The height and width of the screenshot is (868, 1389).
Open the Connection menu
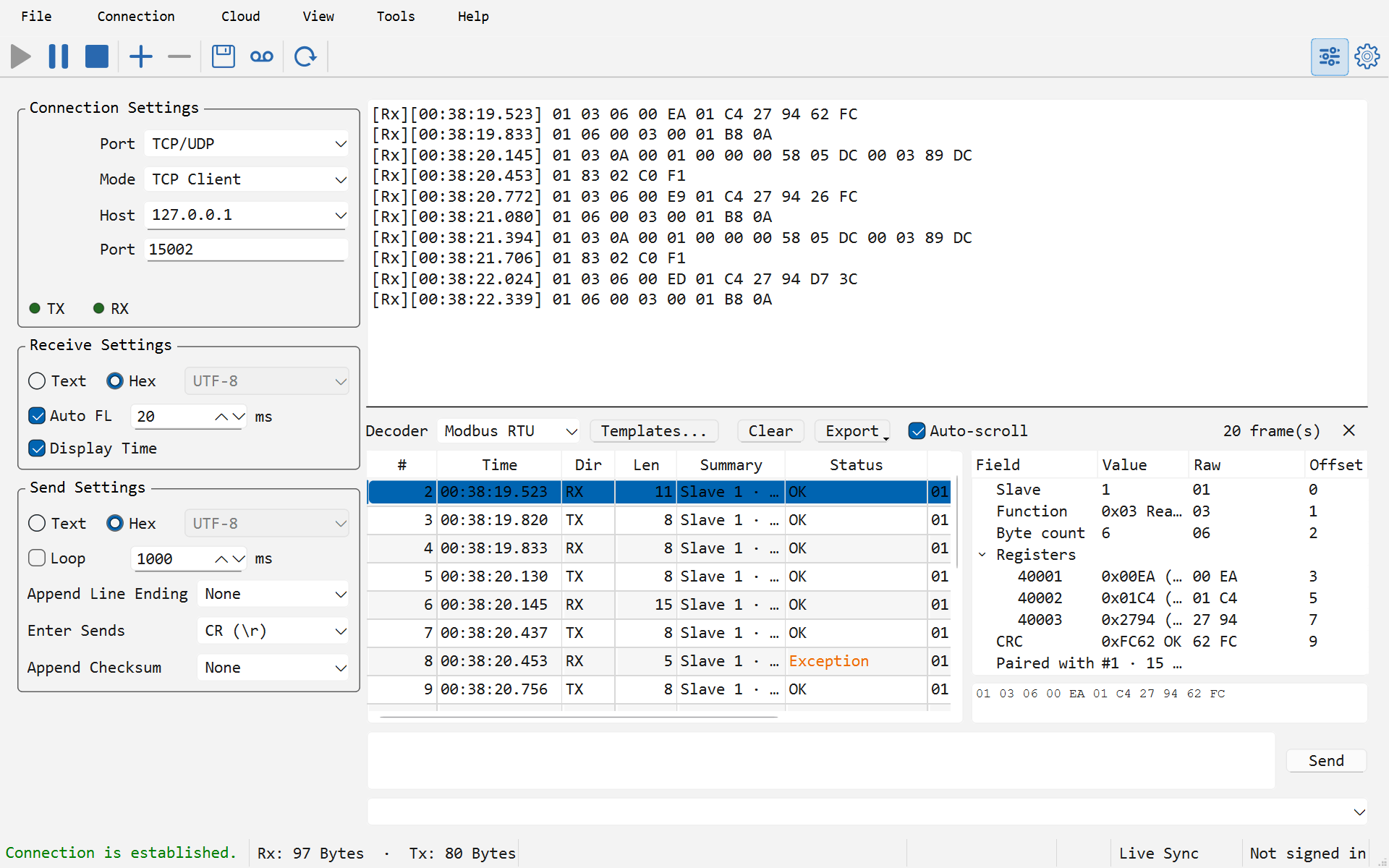136,16
